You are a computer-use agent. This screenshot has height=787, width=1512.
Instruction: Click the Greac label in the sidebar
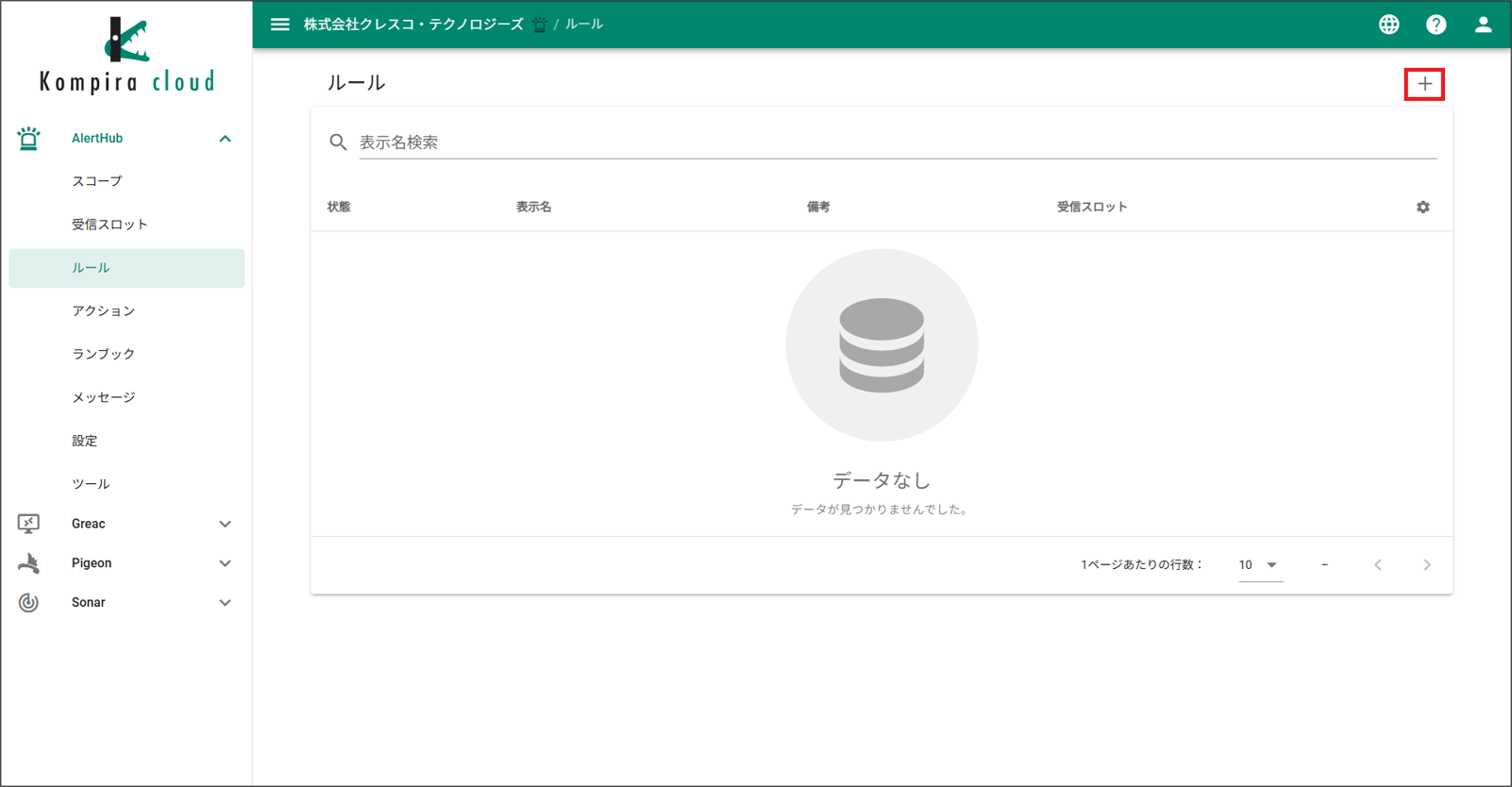coord(89,524)
